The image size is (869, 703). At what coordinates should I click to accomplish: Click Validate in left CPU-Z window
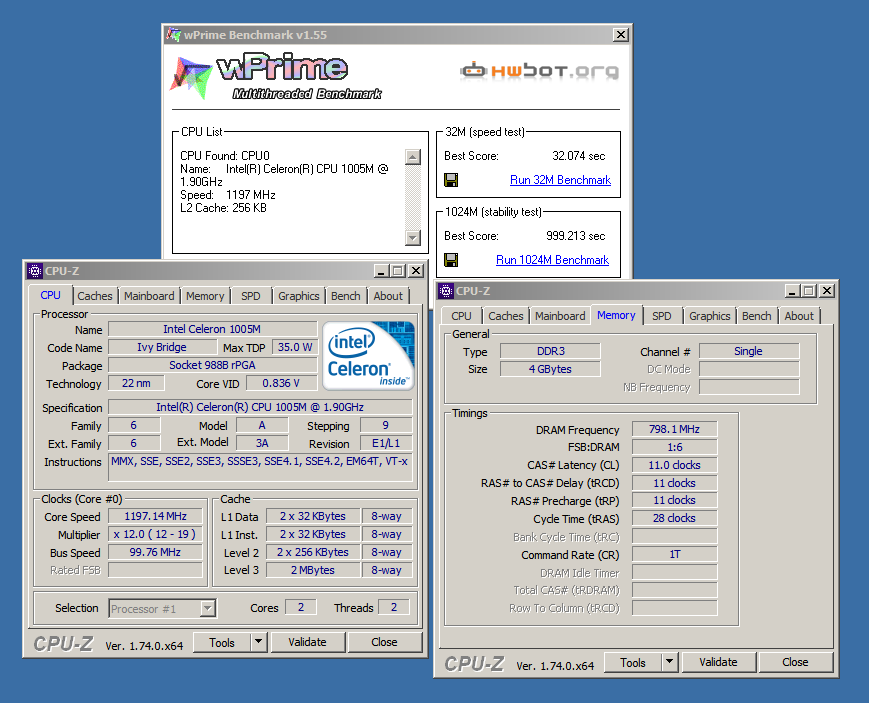click(x=308, y=643)
